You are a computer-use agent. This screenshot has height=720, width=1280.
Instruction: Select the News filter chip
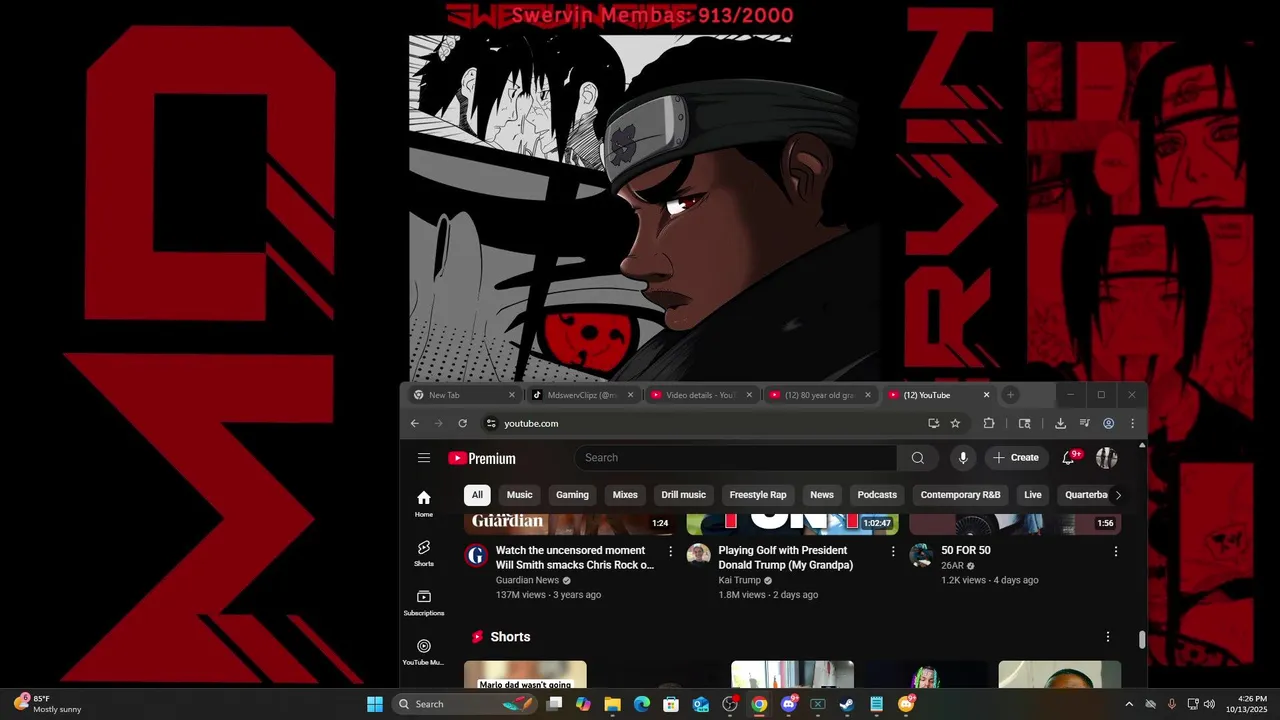pyautogui.click(x=822, y=495)
